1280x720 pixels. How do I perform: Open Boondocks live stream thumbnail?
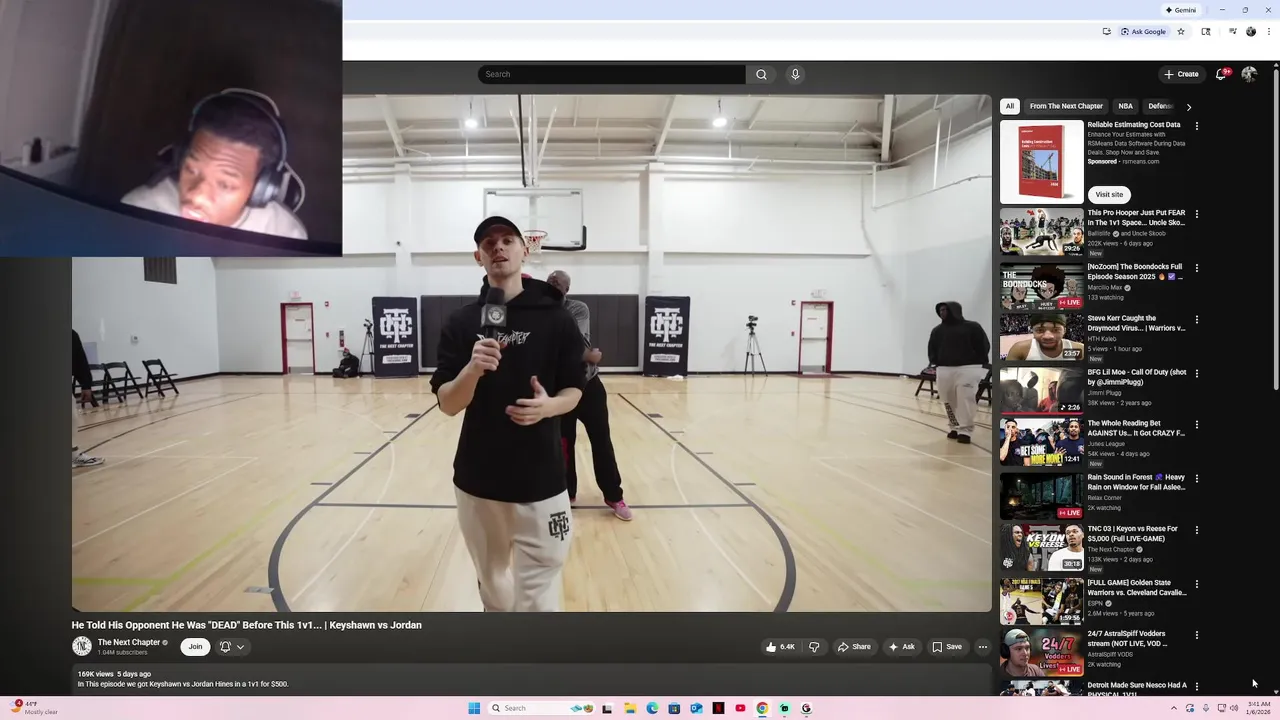pos(1041,285)
